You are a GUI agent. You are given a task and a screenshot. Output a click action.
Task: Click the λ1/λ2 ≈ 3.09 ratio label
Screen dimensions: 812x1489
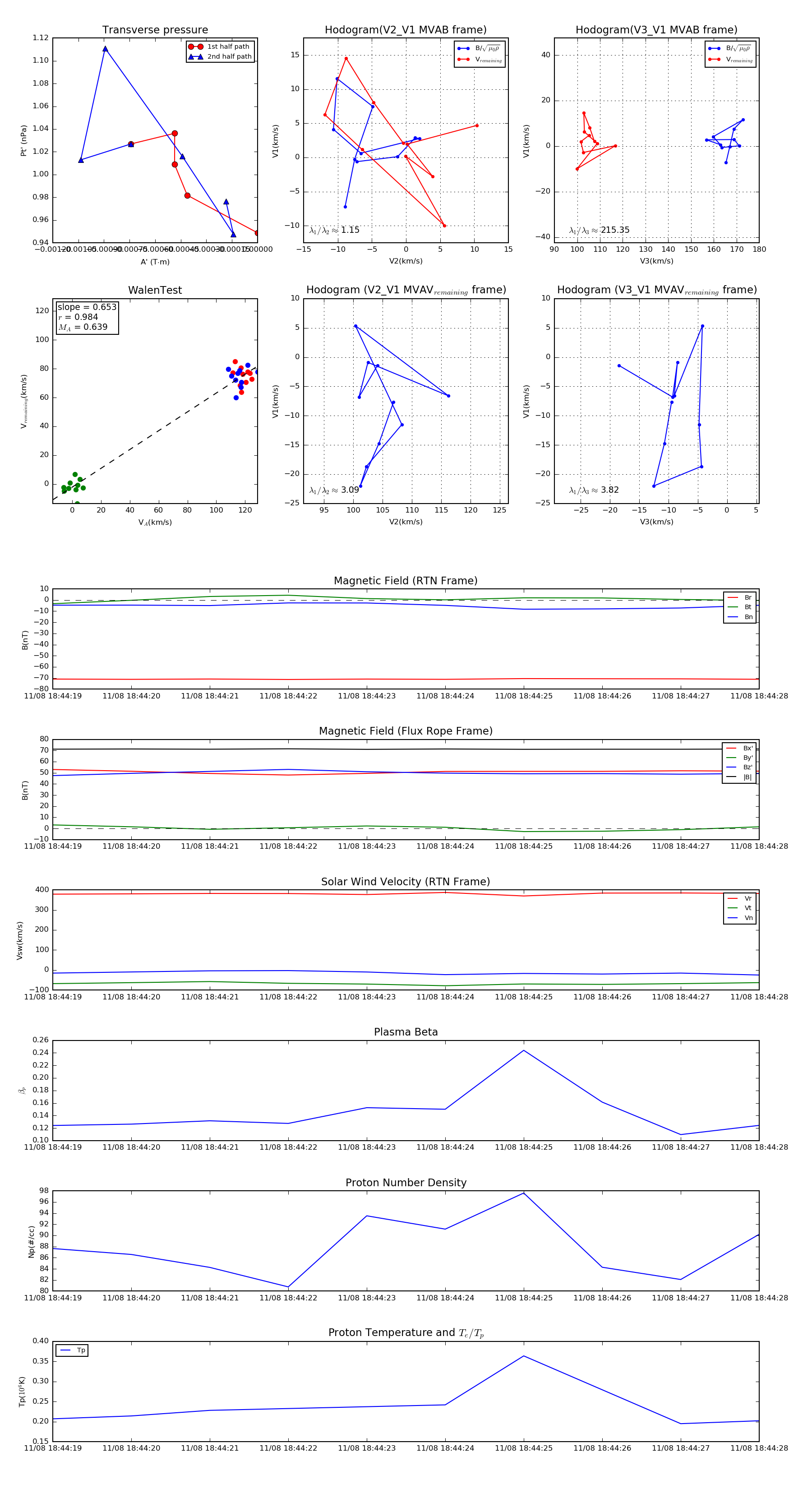(334, 490)
